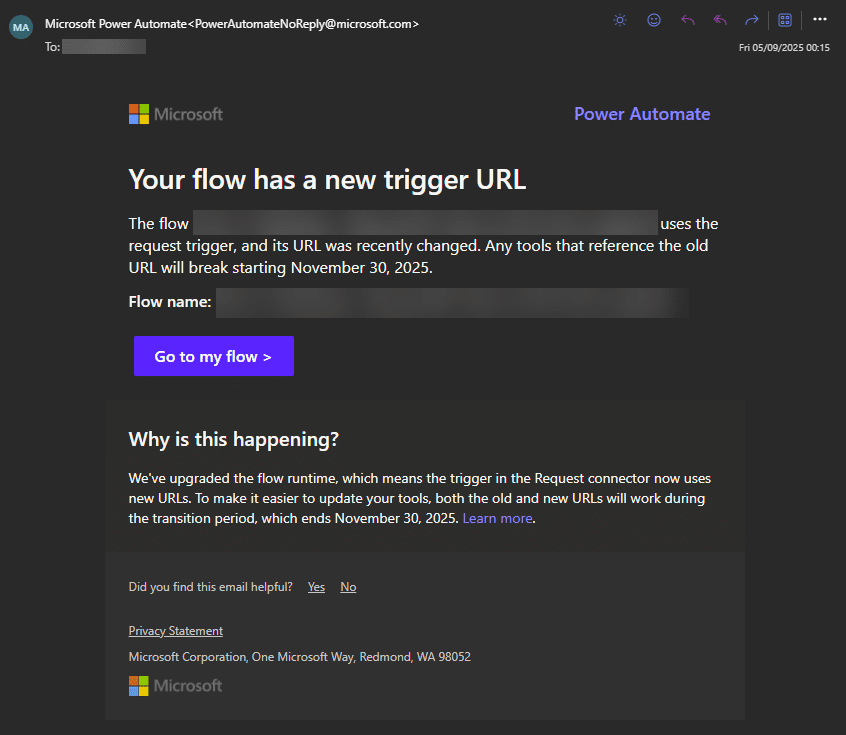Click Yes to mark email helpful
846x735 pixels.
(316, 586)
